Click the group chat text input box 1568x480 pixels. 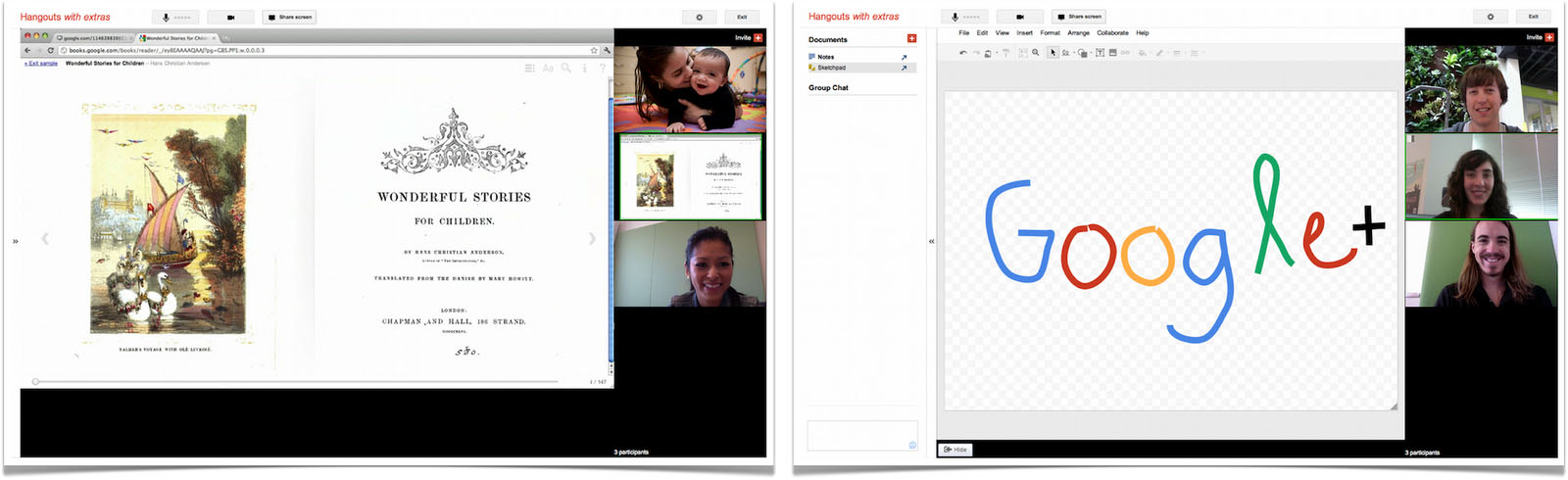click(862, 436)
